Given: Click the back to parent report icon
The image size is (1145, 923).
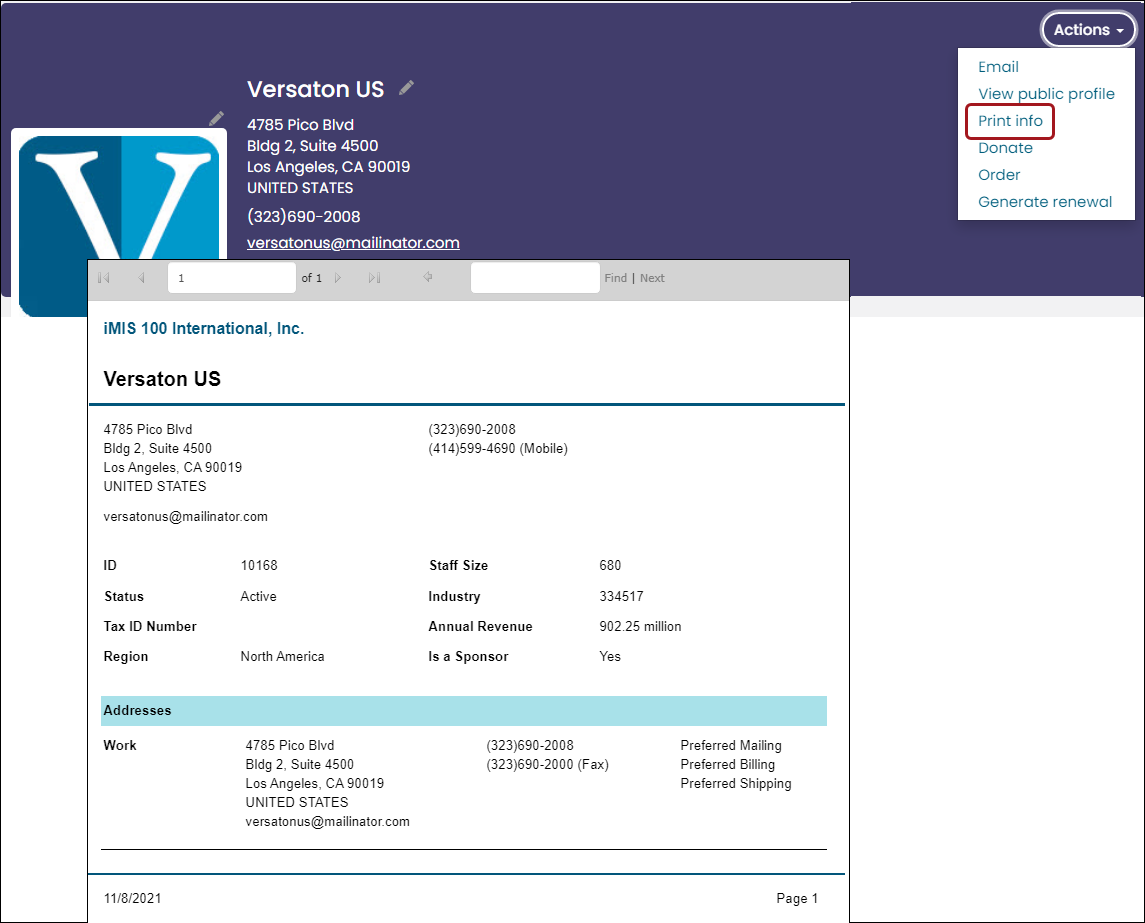Looking at the screenshot, I should point(428,277).
